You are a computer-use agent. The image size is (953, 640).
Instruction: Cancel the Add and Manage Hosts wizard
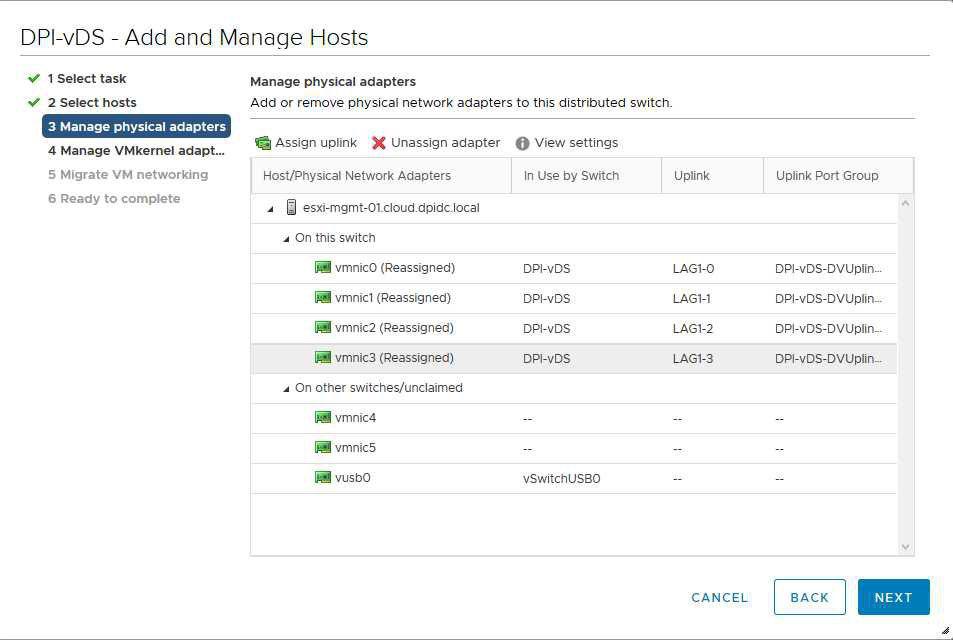(720, 597)
